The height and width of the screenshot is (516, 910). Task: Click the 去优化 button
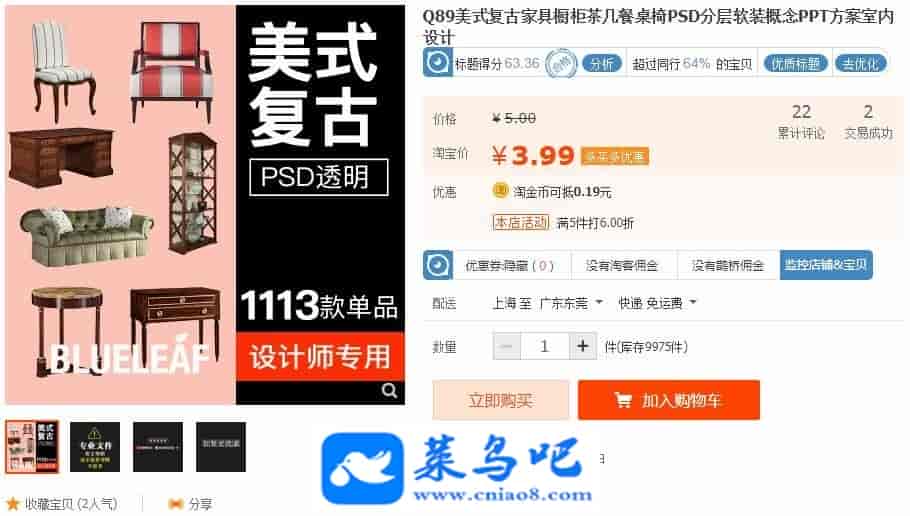coord(860,63)
